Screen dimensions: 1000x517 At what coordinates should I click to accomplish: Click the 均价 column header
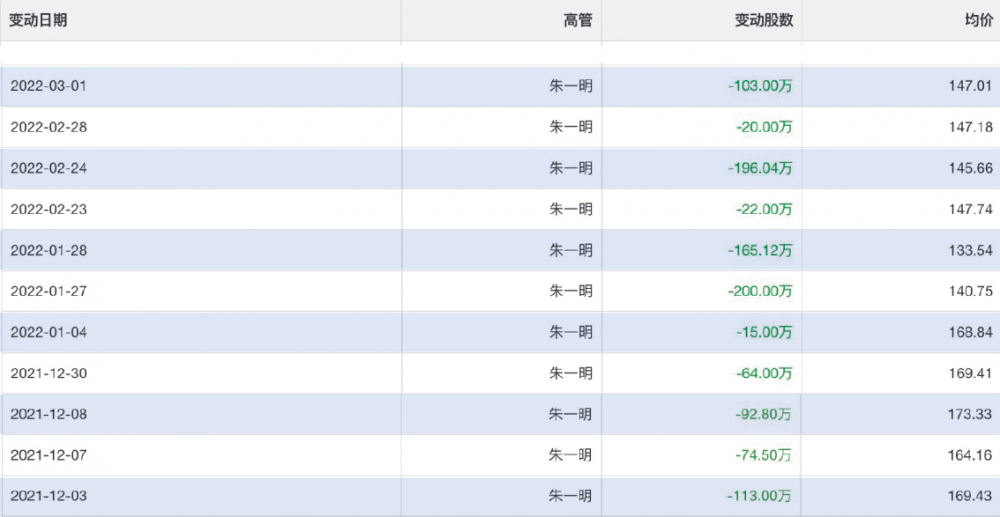tap(979, 20)
